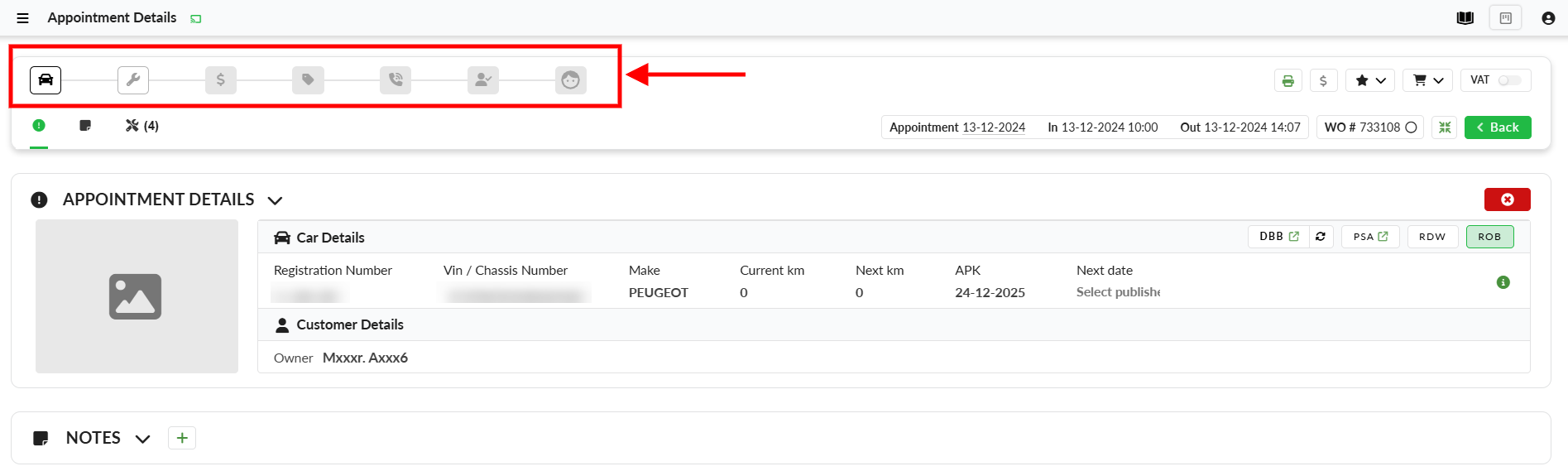Click the green printer icon

point(1287,80)
